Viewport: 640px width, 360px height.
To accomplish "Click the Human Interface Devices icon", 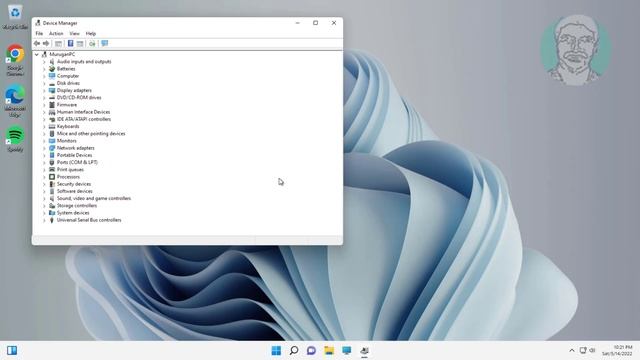I will [52, 112].
